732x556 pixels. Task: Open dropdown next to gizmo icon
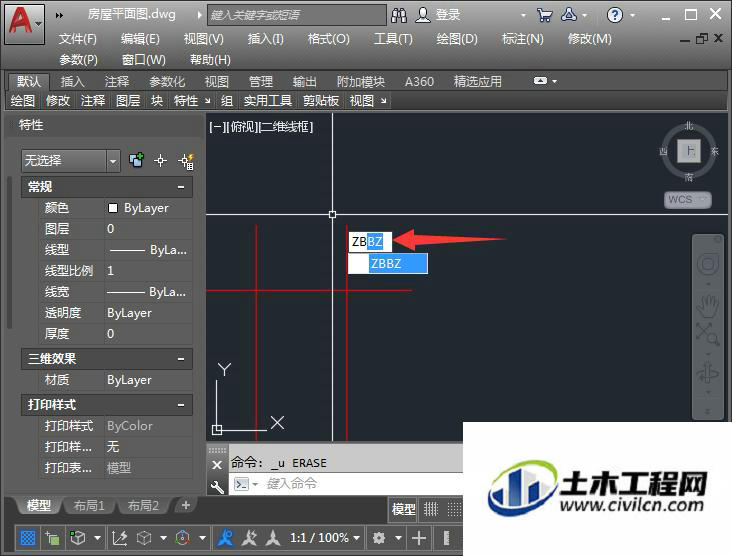202,538
